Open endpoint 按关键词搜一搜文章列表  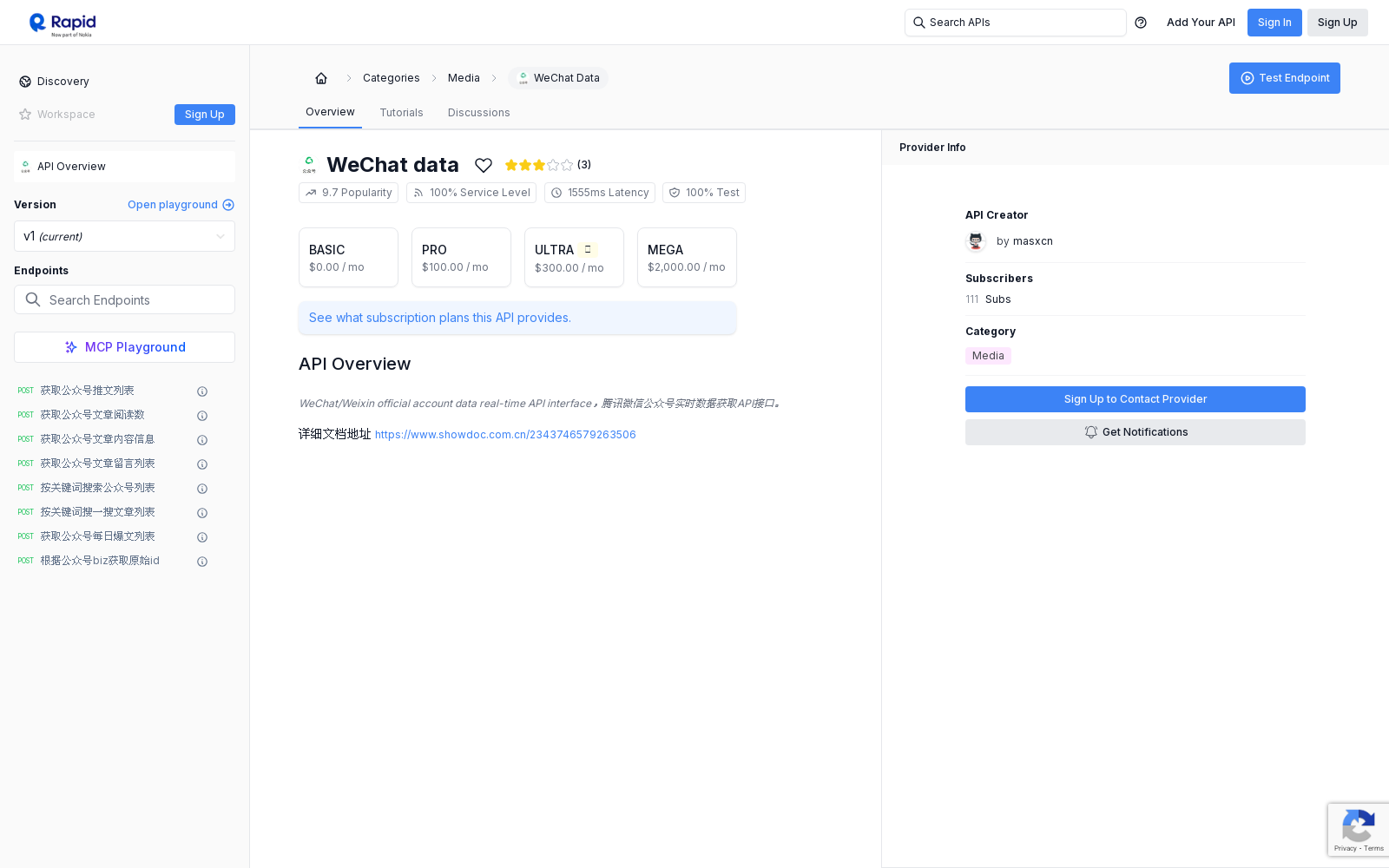tap(97, 512)
